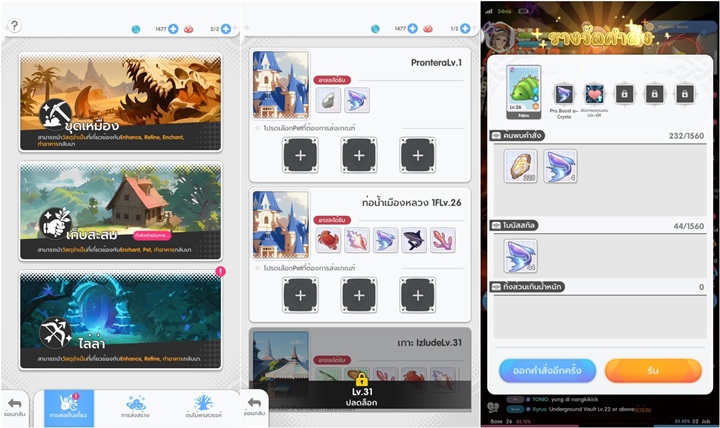
Task: Switch to the blue tree tab
Action: click(x=203, y=407)
